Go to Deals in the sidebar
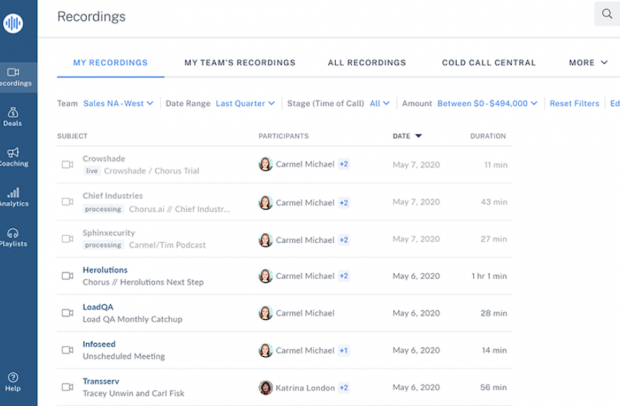Screen dimensions: 620x406 [13, 117]
